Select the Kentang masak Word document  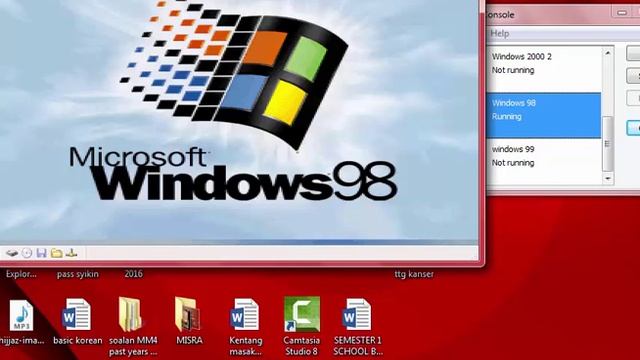245,327
